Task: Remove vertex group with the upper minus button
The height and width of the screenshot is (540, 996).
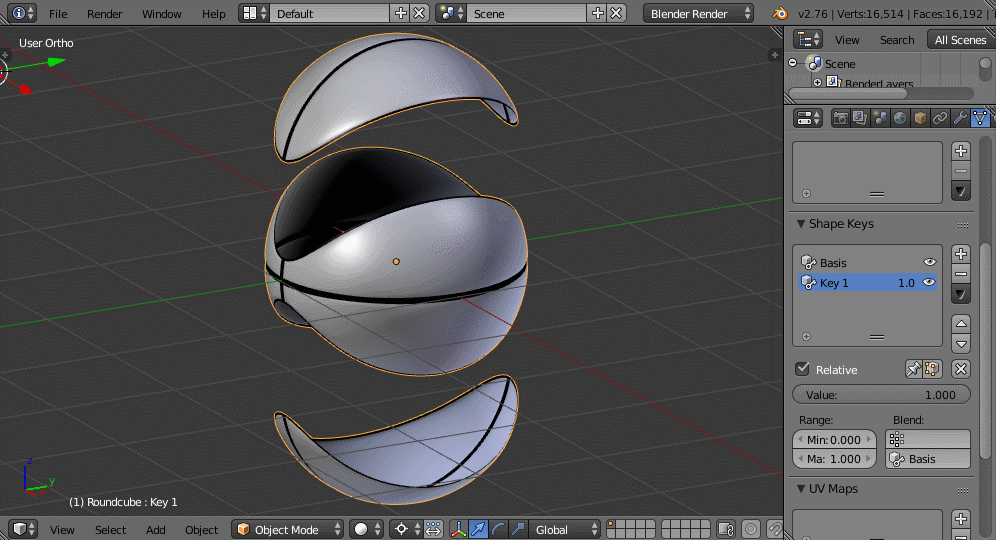Action: click(961, 171)
